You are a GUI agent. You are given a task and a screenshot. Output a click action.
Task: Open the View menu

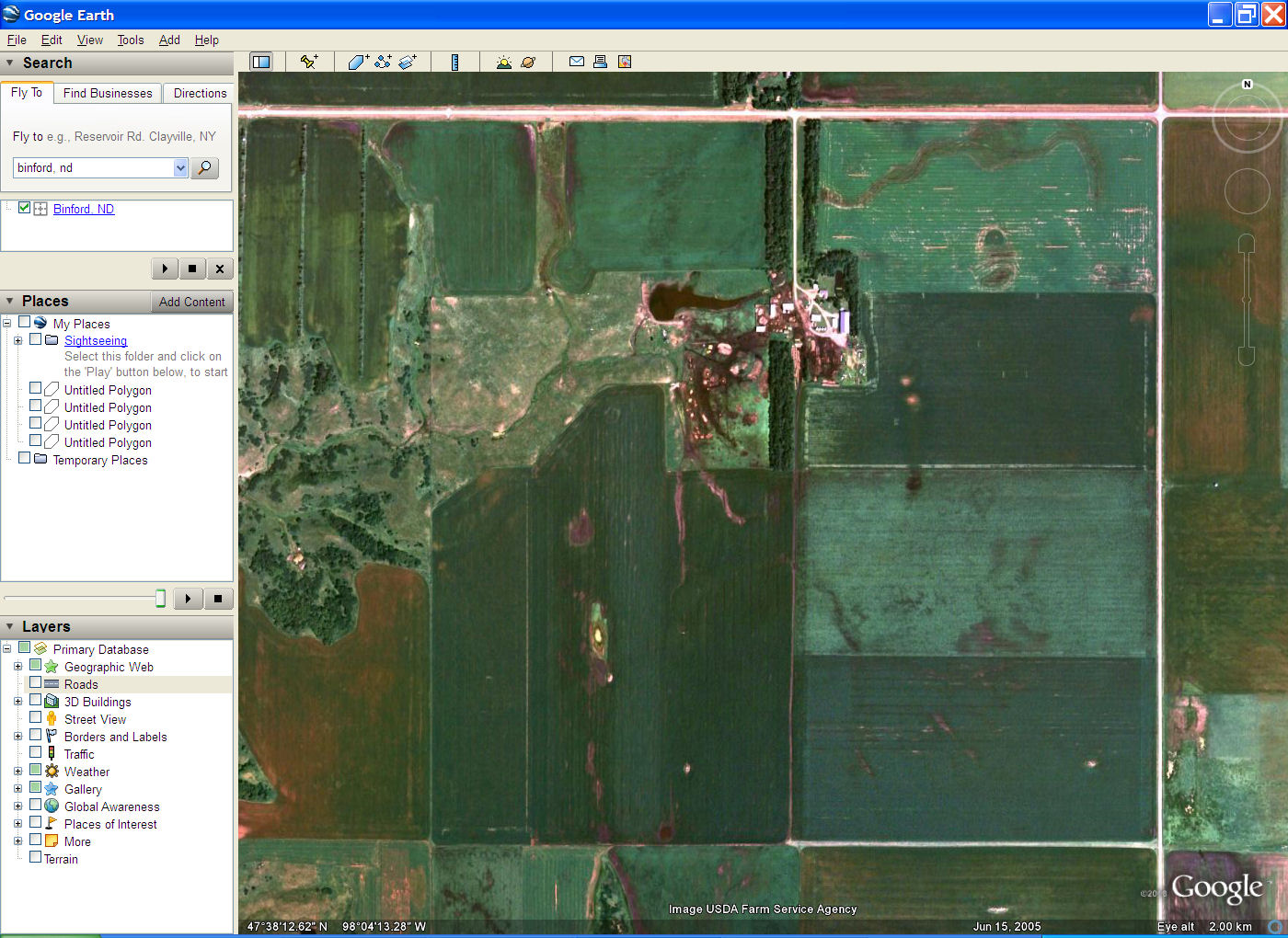click(90, 40)
